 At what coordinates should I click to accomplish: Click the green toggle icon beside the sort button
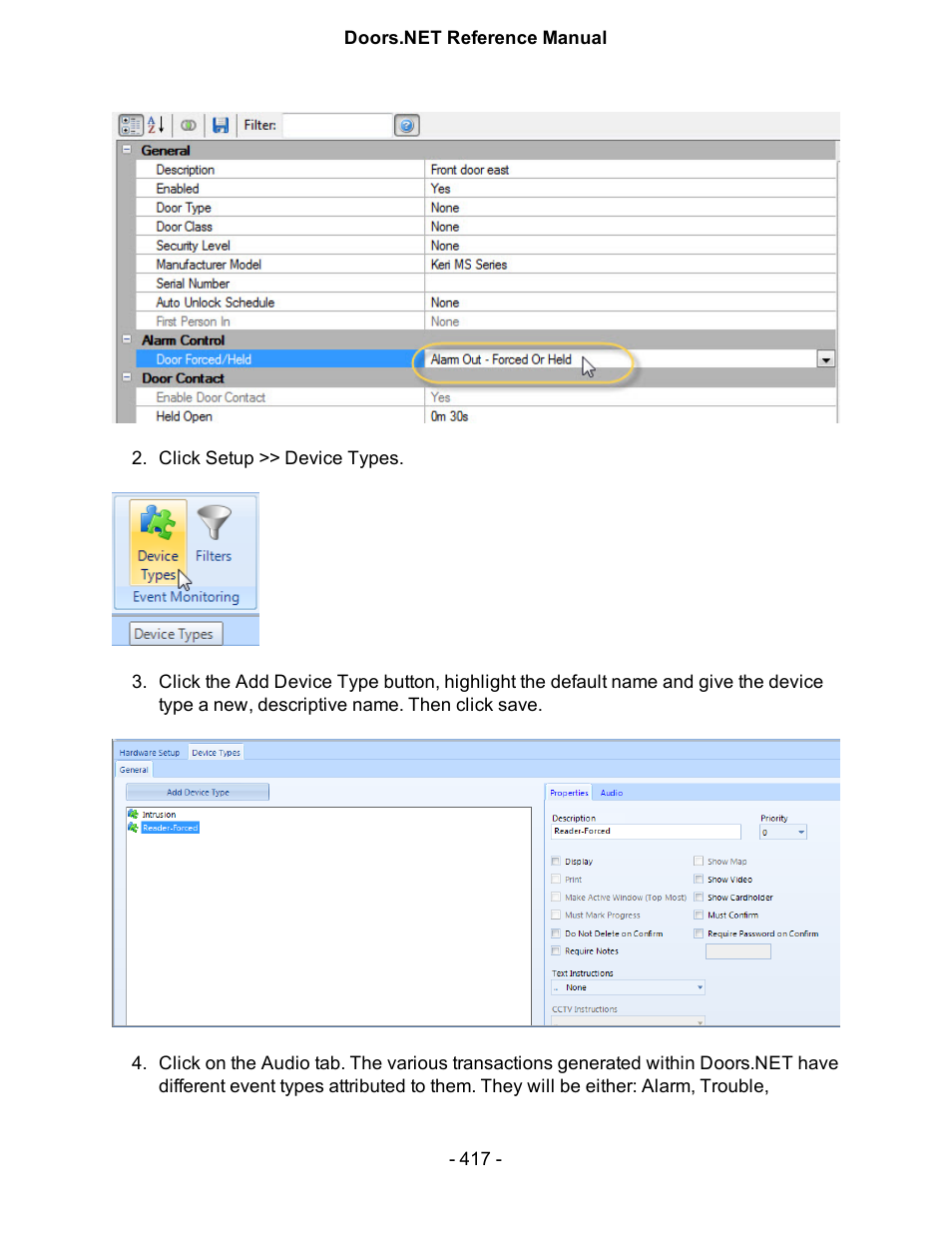click(x=189, y=125)
